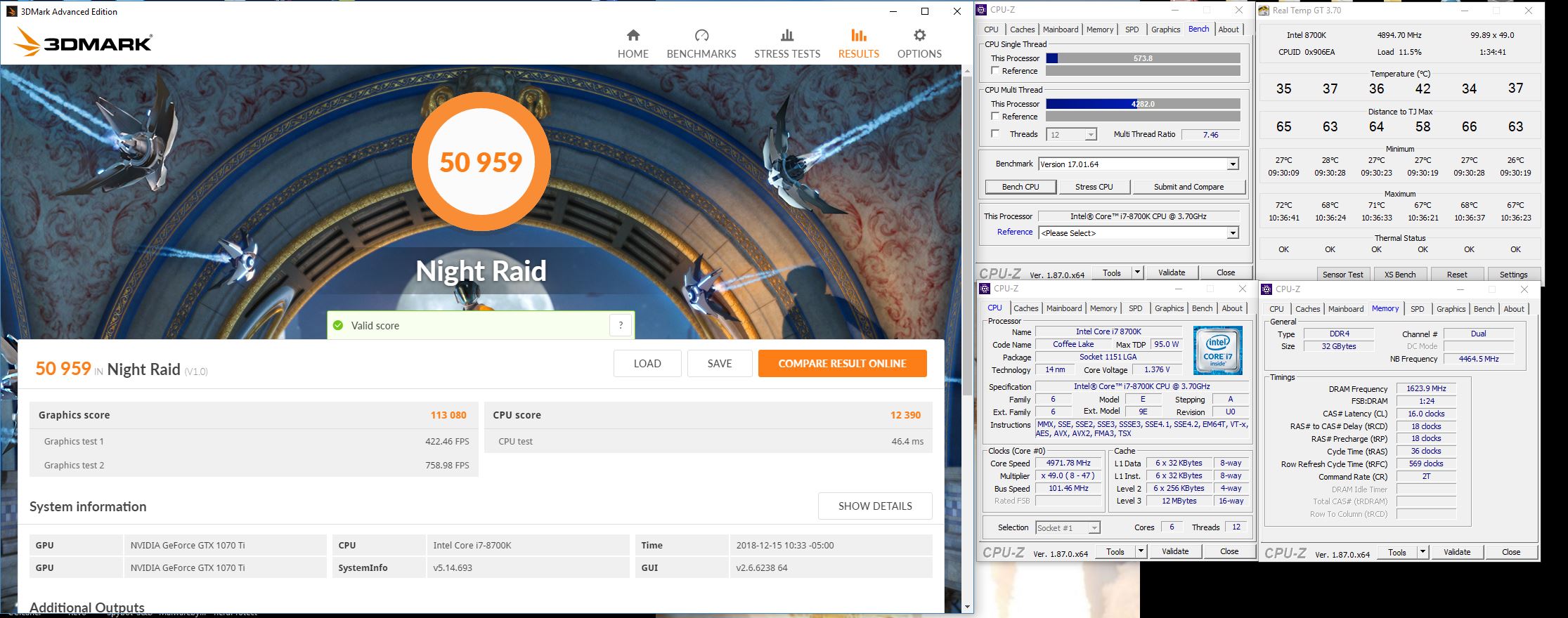The width and height of the screenshot is (1568, 618).
Task: Open Tools dropdown arrow in CPU-Z Memory window
Action: [1423, 552]
